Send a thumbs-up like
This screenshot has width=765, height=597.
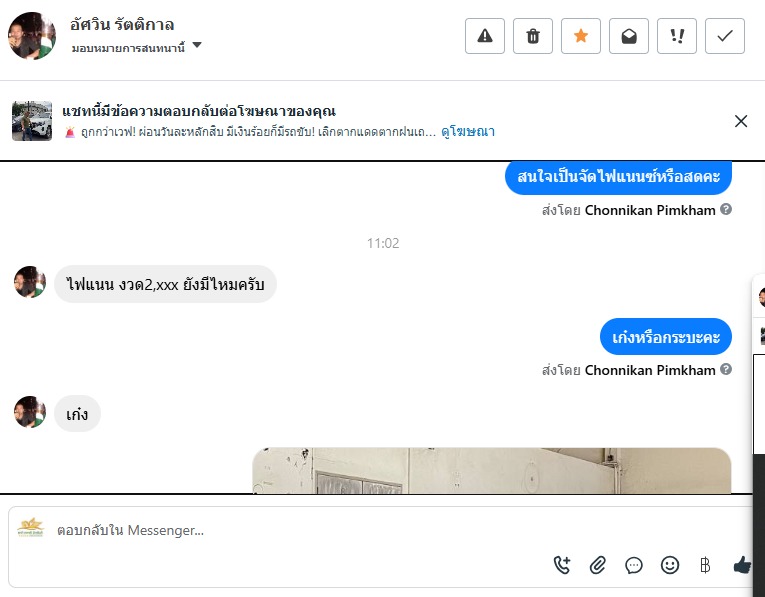tap(742, 565)
